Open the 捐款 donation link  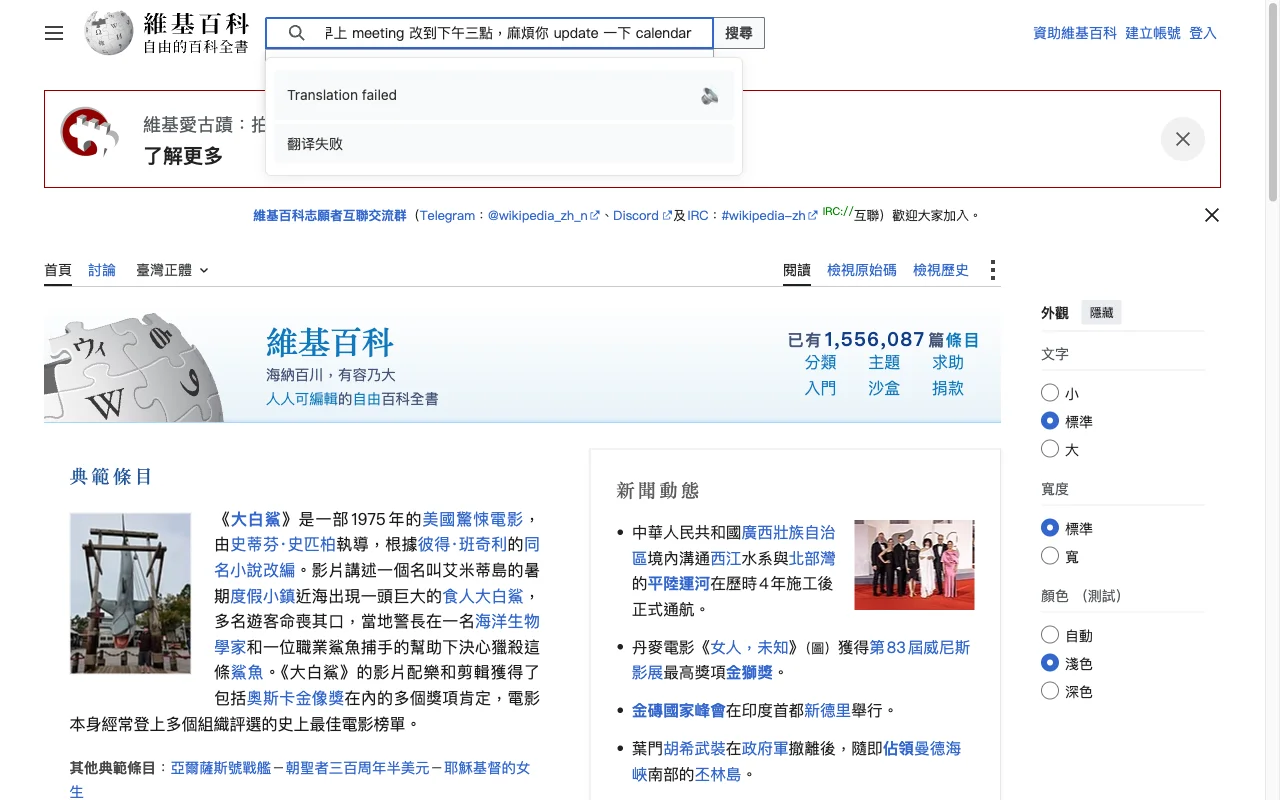tap(948, 388)
